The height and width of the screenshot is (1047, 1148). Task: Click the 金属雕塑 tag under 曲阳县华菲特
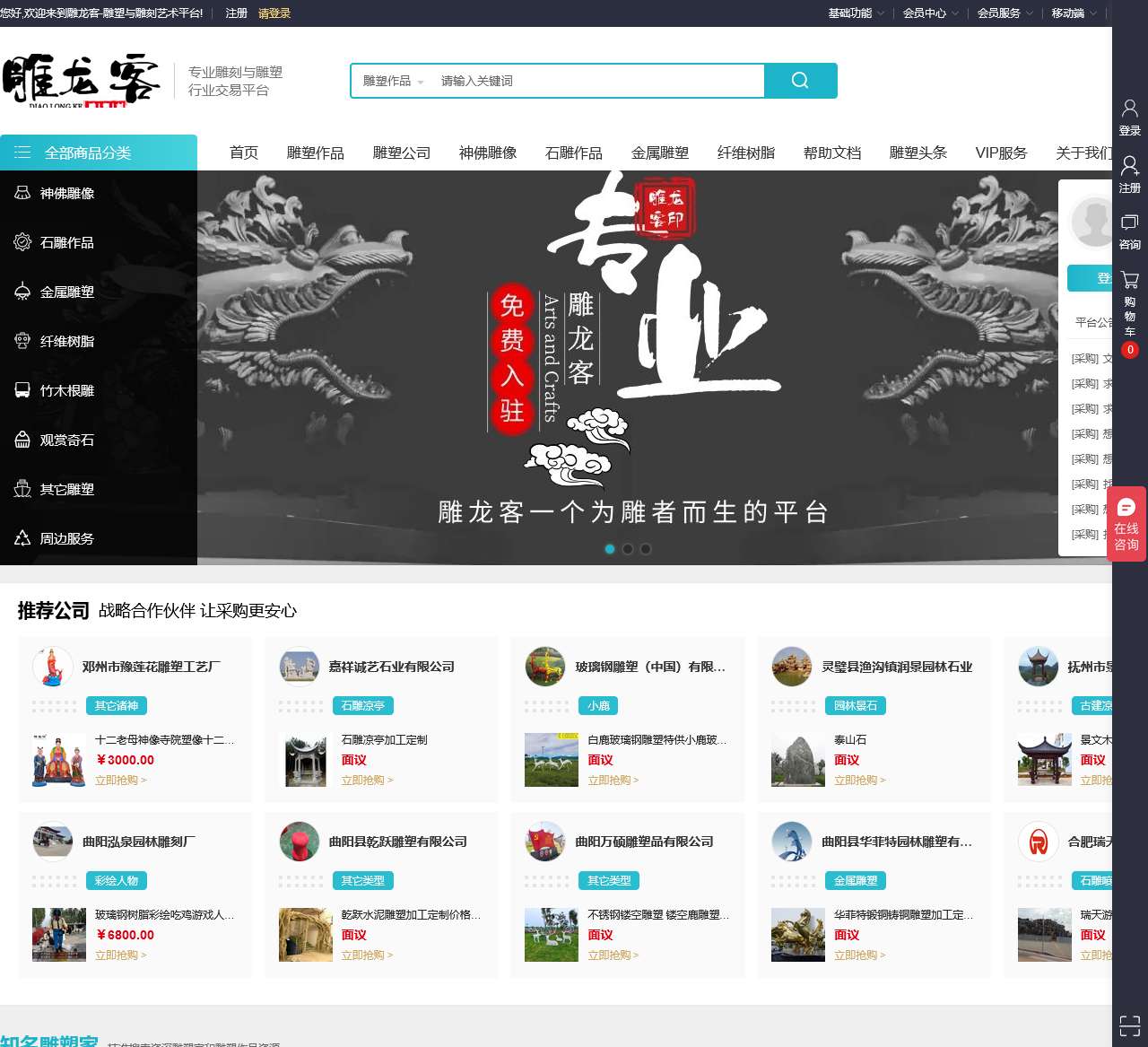[x=856, y=881]
